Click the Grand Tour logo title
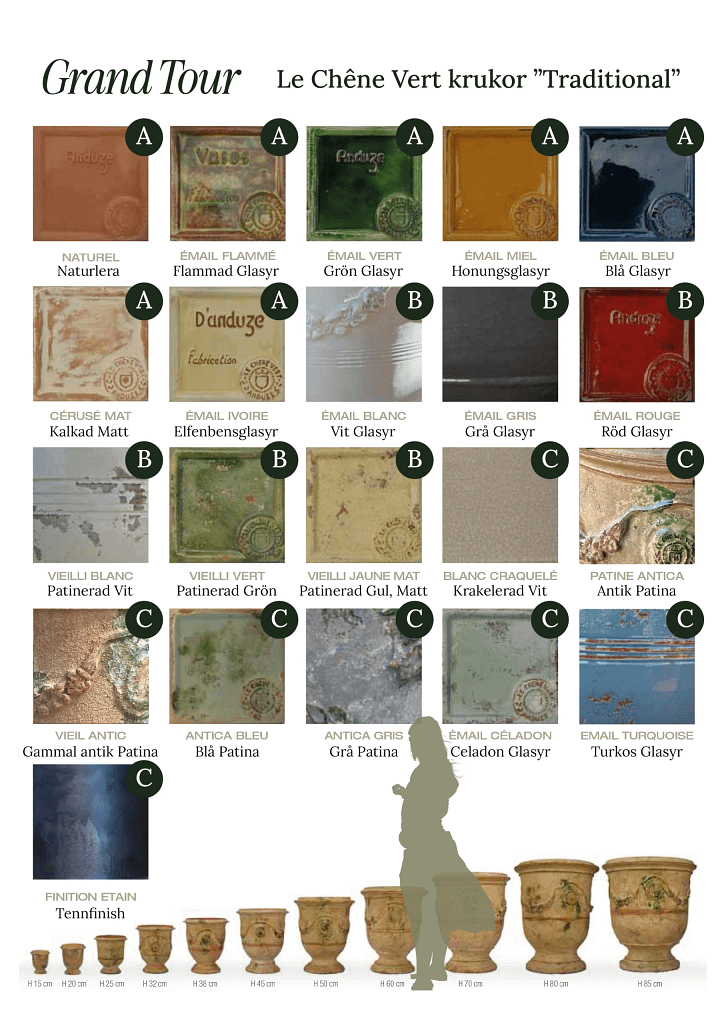 [x=141, y=78]
